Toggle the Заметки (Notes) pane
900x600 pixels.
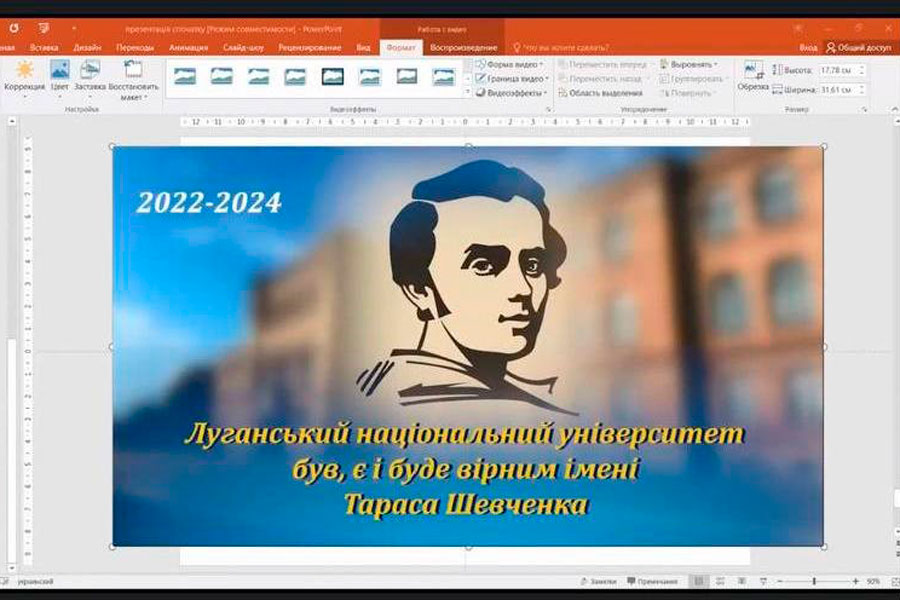point(598,582)
